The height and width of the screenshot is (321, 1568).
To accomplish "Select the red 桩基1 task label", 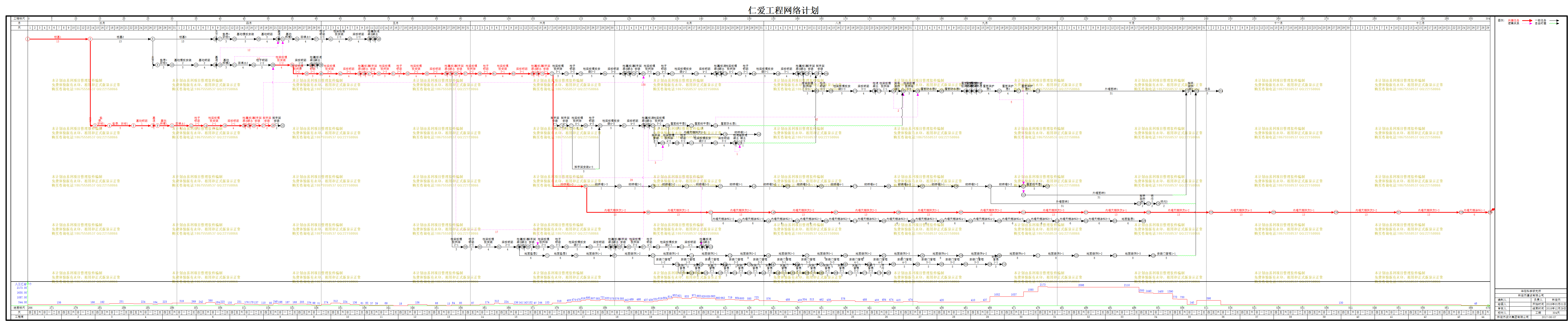I will click(58, 37).
